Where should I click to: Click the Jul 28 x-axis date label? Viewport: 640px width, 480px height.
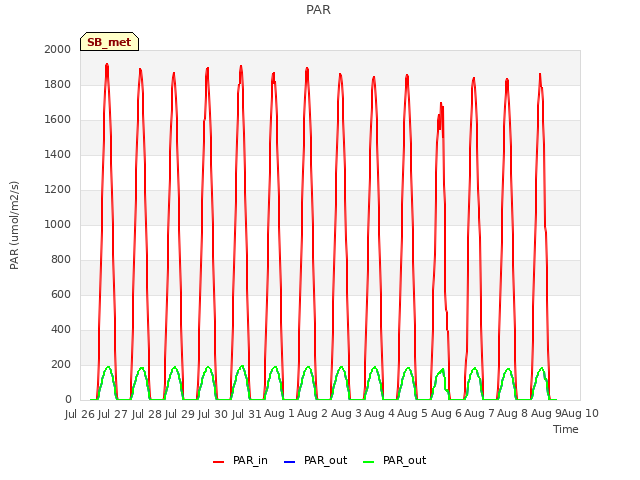point(147,414)
